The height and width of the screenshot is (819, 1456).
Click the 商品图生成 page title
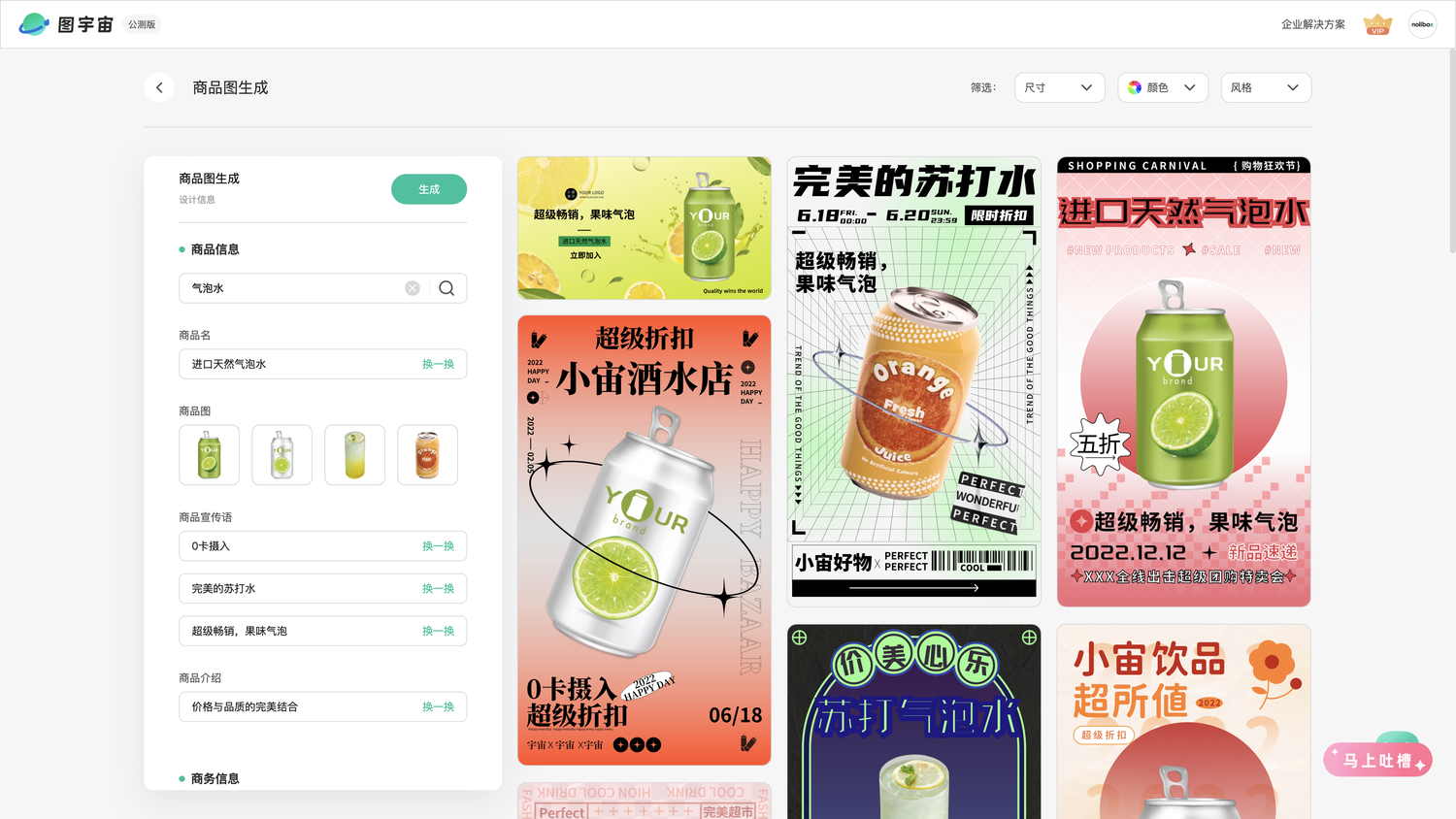tap(230, 87)
